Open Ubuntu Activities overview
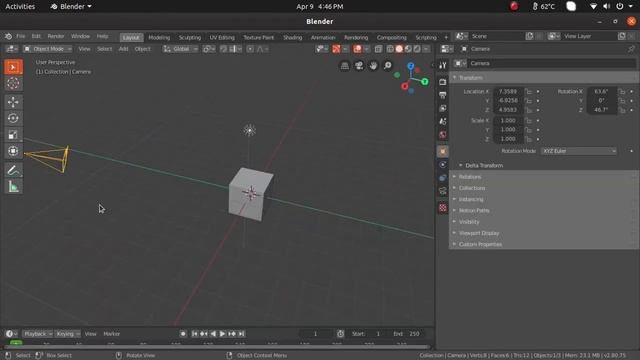 tap(20, 7)
